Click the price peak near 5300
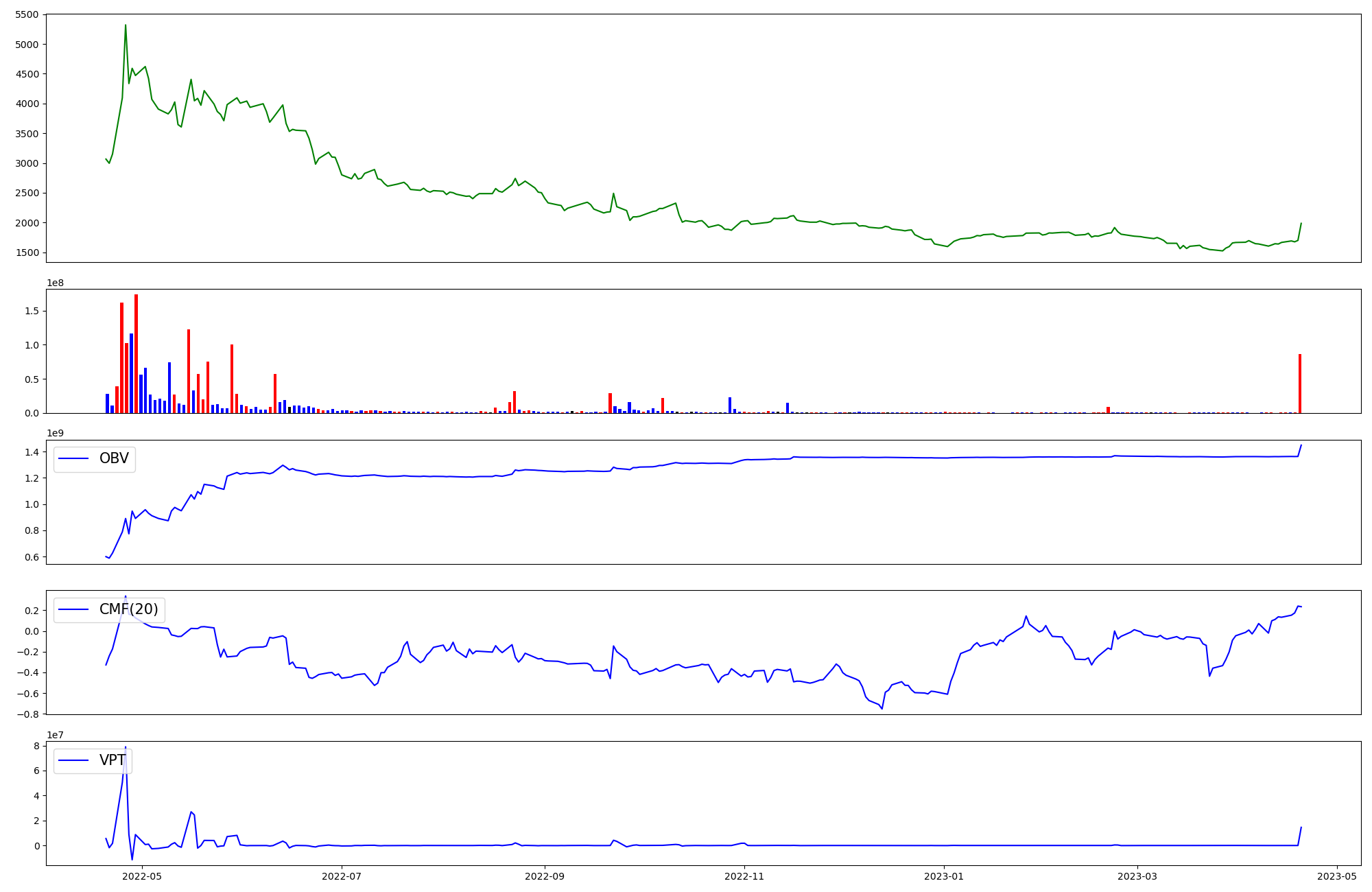This screenshot has width=1372, height=892. pyautogui.click(x=126, y=25)
